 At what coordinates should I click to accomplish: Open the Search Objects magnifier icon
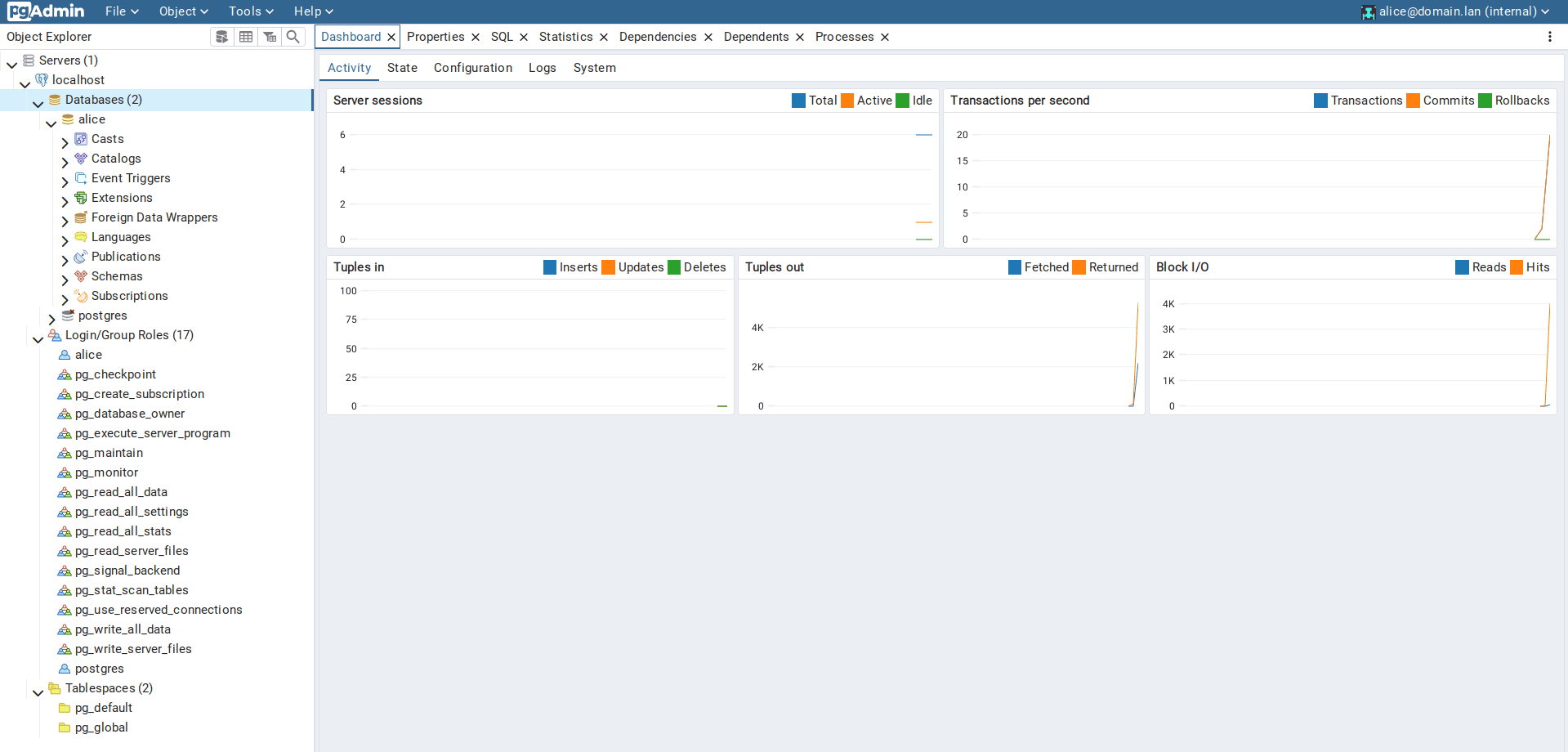click(x=293, y=37)
